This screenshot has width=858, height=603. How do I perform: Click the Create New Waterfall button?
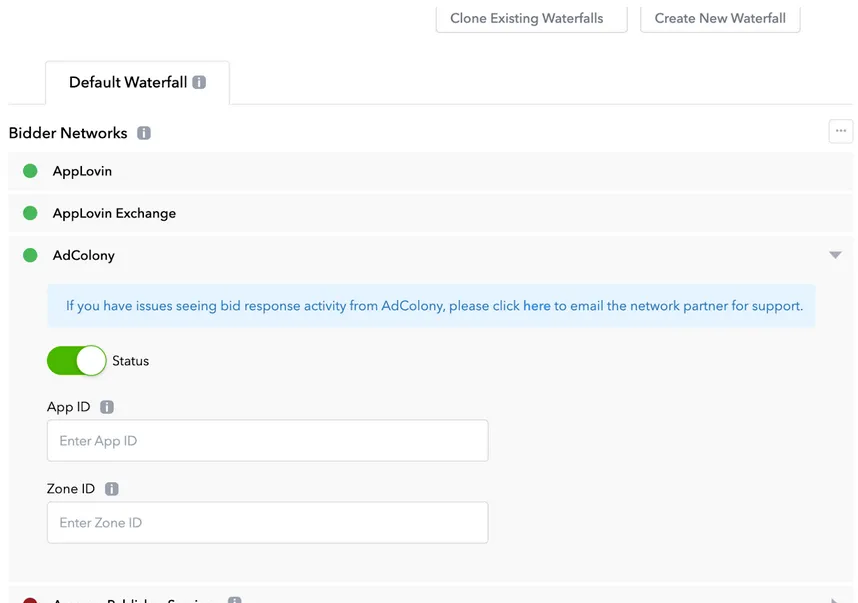(719, 18)
